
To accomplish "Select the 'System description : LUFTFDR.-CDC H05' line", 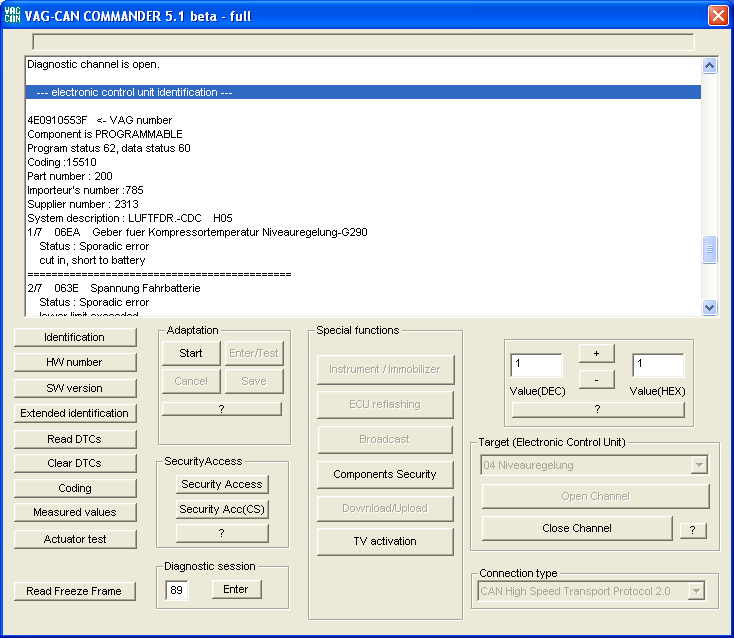I will 363,218.
